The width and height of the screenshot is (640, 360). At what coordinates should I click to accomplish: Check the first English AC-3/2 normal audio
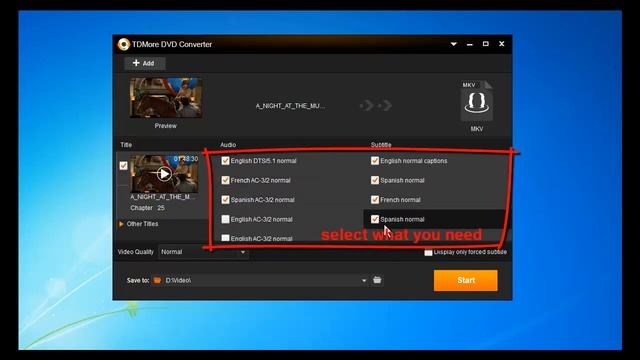pos(225,219)
